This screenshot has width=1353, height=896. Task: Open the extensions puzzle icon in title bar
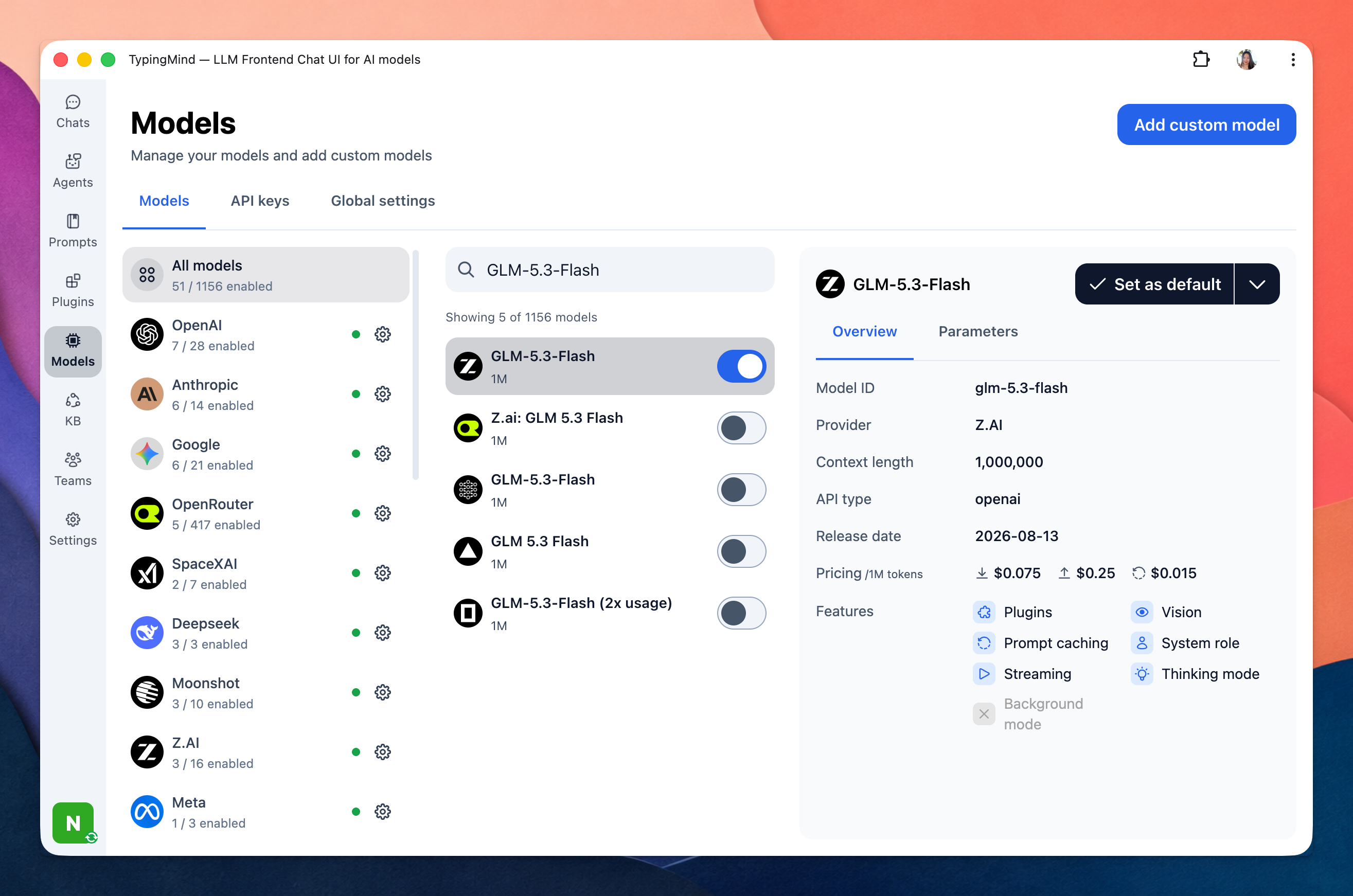pyautogui.click(x=1201, y=60)
